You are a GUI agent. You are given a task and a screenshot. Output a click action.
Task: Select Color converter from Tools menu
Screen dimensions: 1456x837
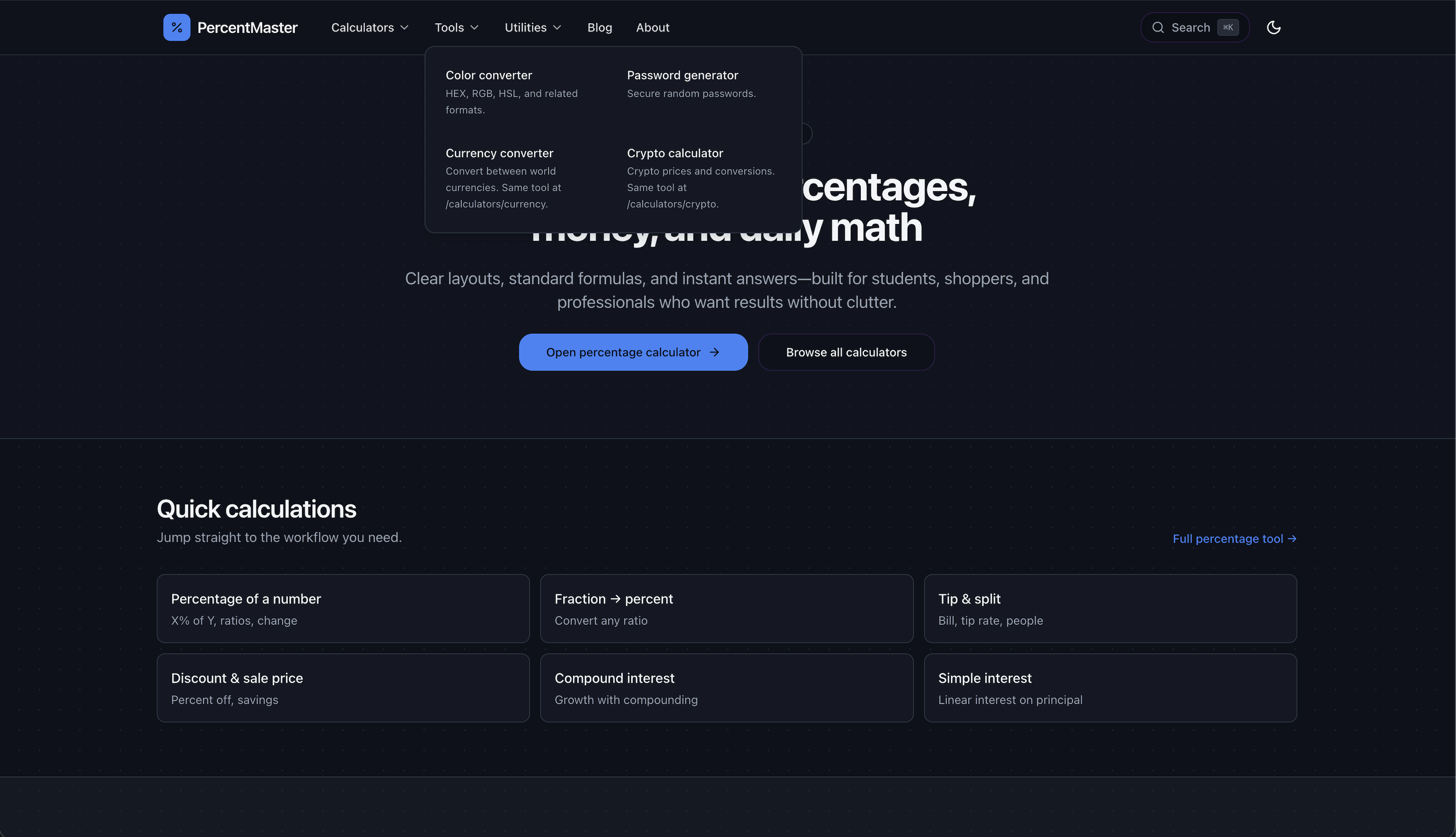pyautogui.click(x=489, y=75)
